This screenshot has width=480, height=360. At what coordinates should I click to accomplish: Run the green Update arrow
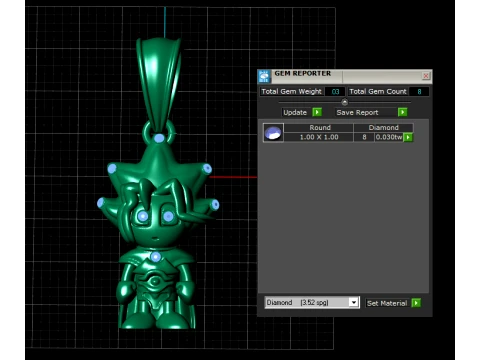[x=317, y=112]
